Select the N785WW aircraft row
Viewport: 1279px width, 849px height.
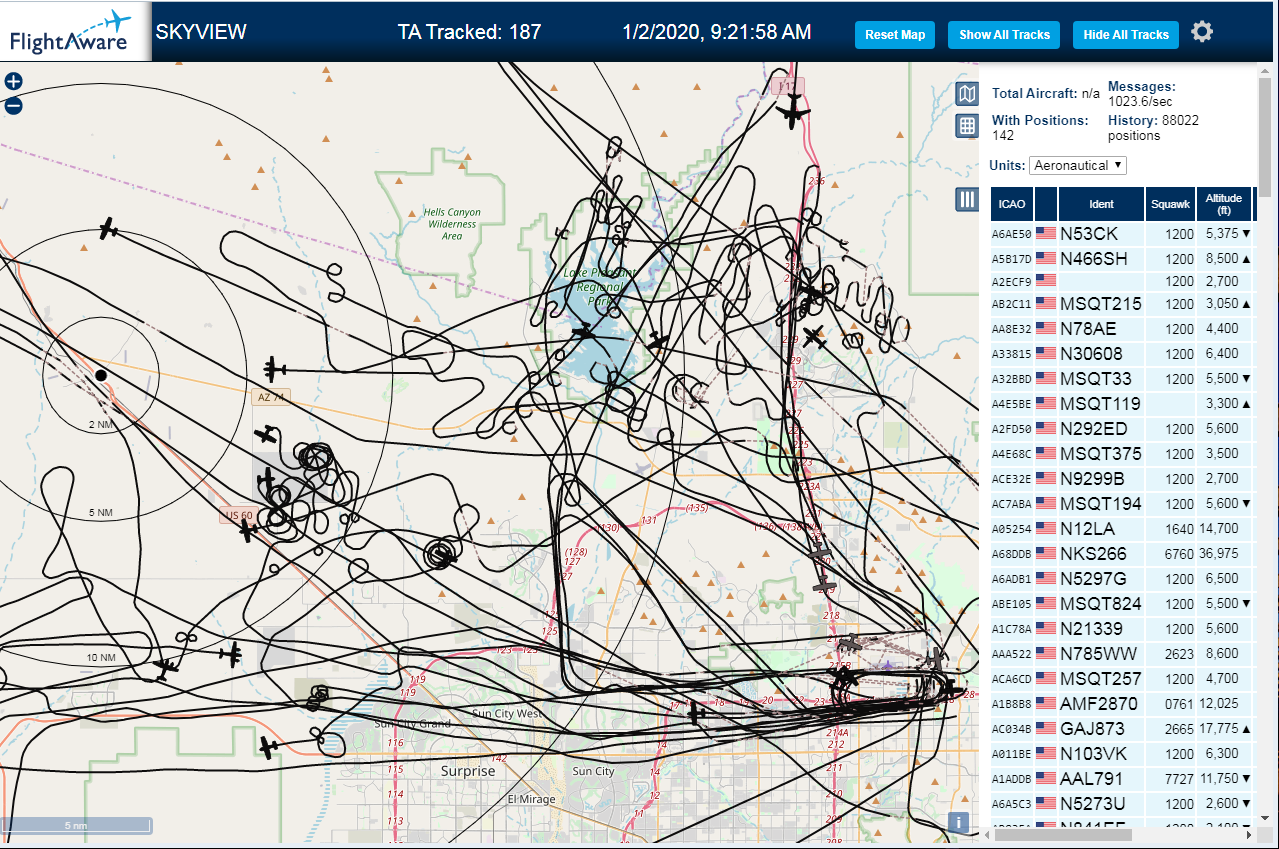1122,653
